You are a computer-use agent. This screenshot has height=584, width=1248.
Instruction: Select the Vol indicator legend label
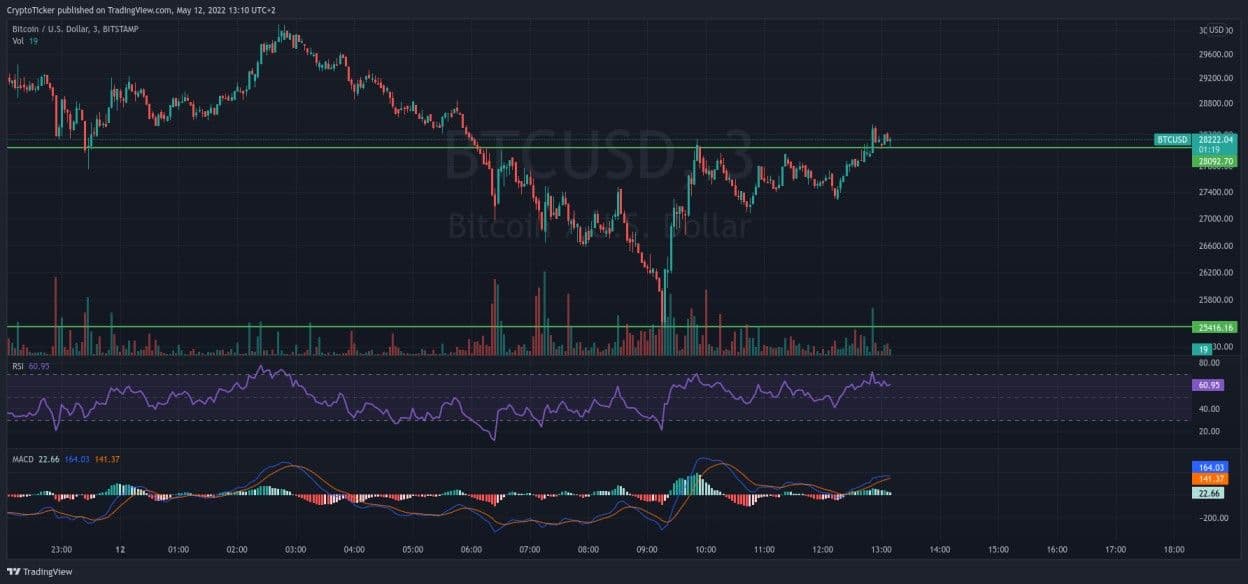(18, 41)
